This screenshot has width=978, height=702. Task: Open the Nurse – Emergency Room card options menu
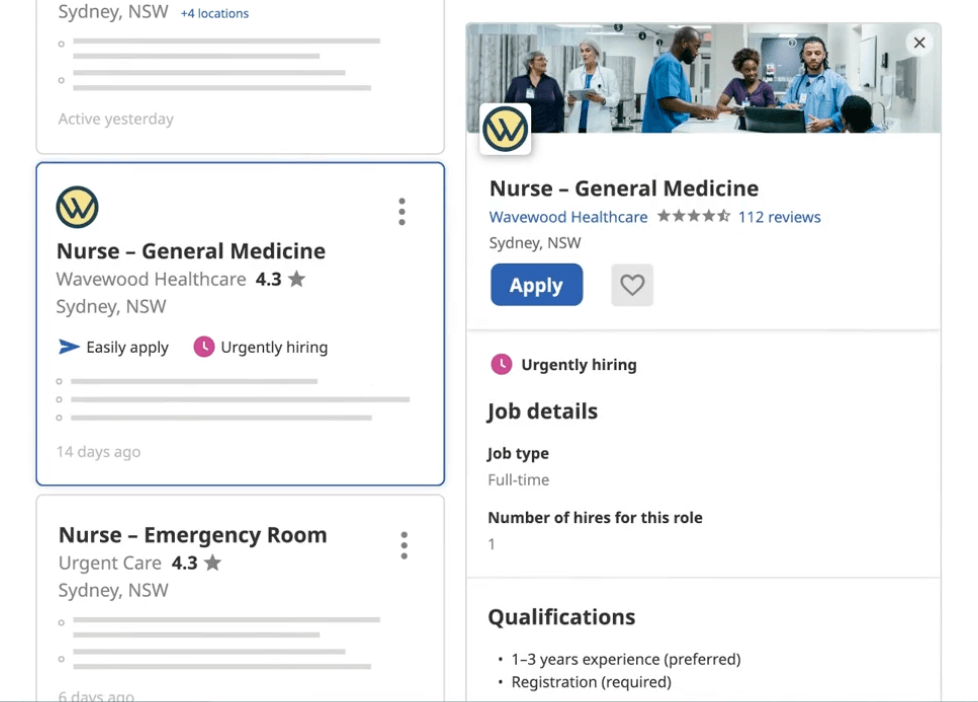tap(404, 545)
